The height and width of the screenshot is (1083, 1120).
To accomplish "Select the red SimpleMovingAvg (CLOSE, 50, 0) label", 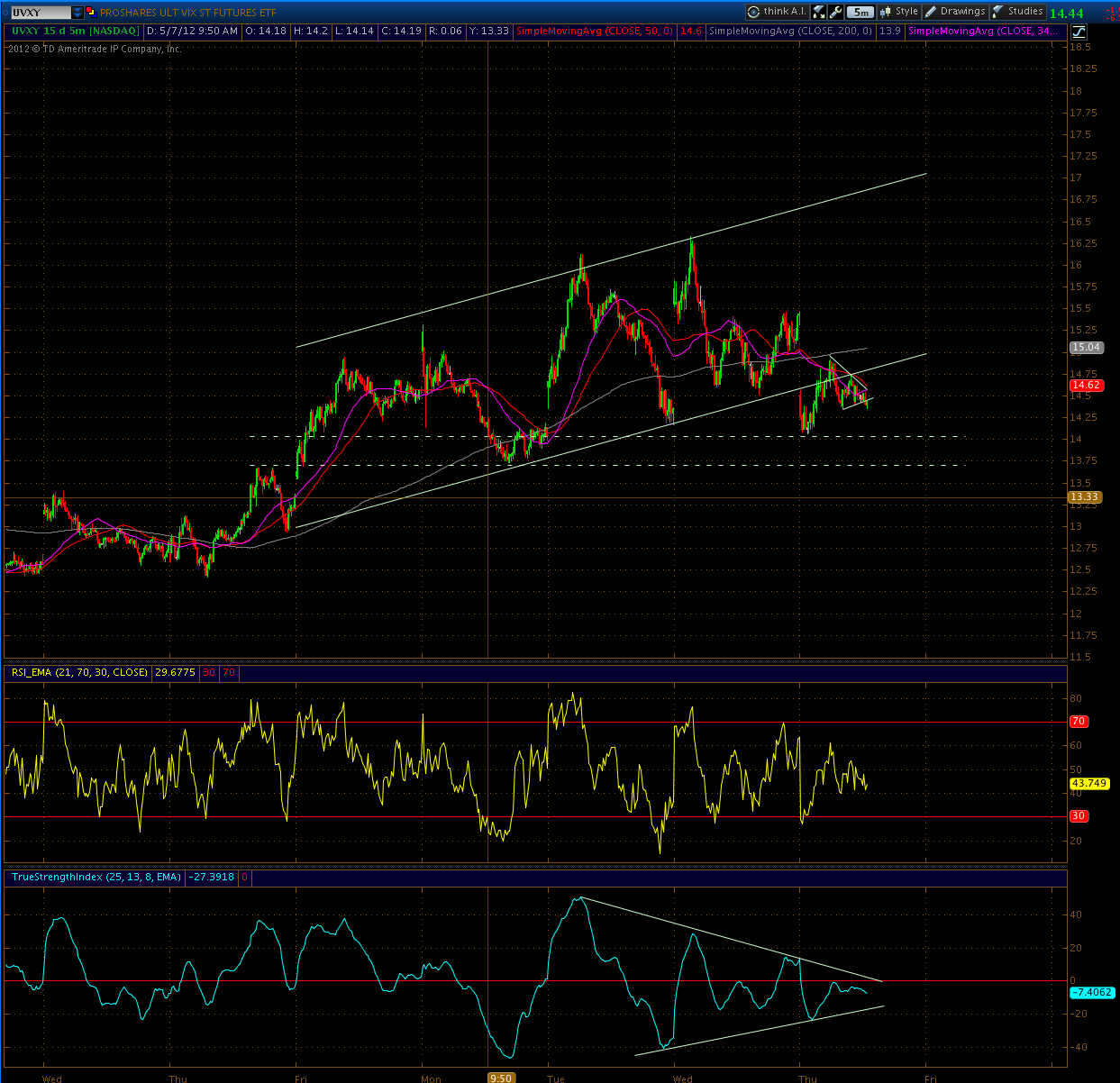I will click(x=595, y=31).
